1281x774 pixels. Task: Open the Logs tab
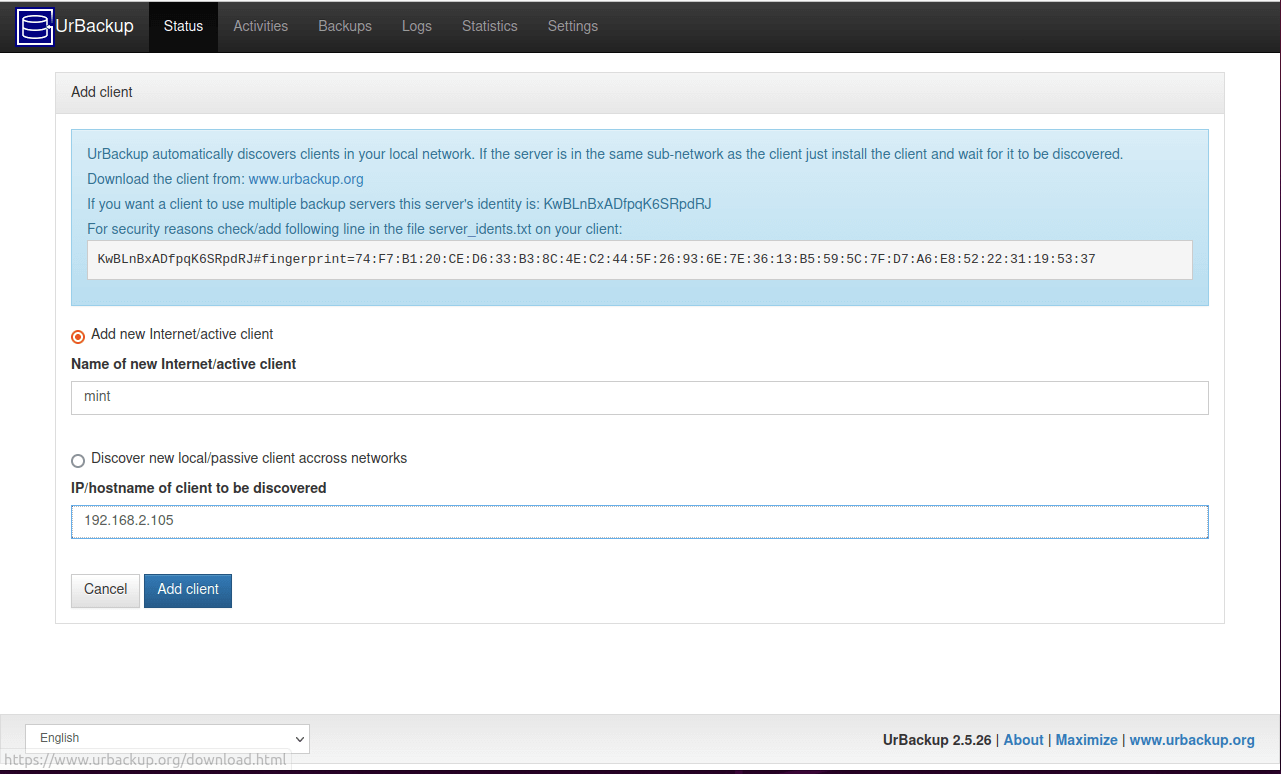(x=417, y=26)
